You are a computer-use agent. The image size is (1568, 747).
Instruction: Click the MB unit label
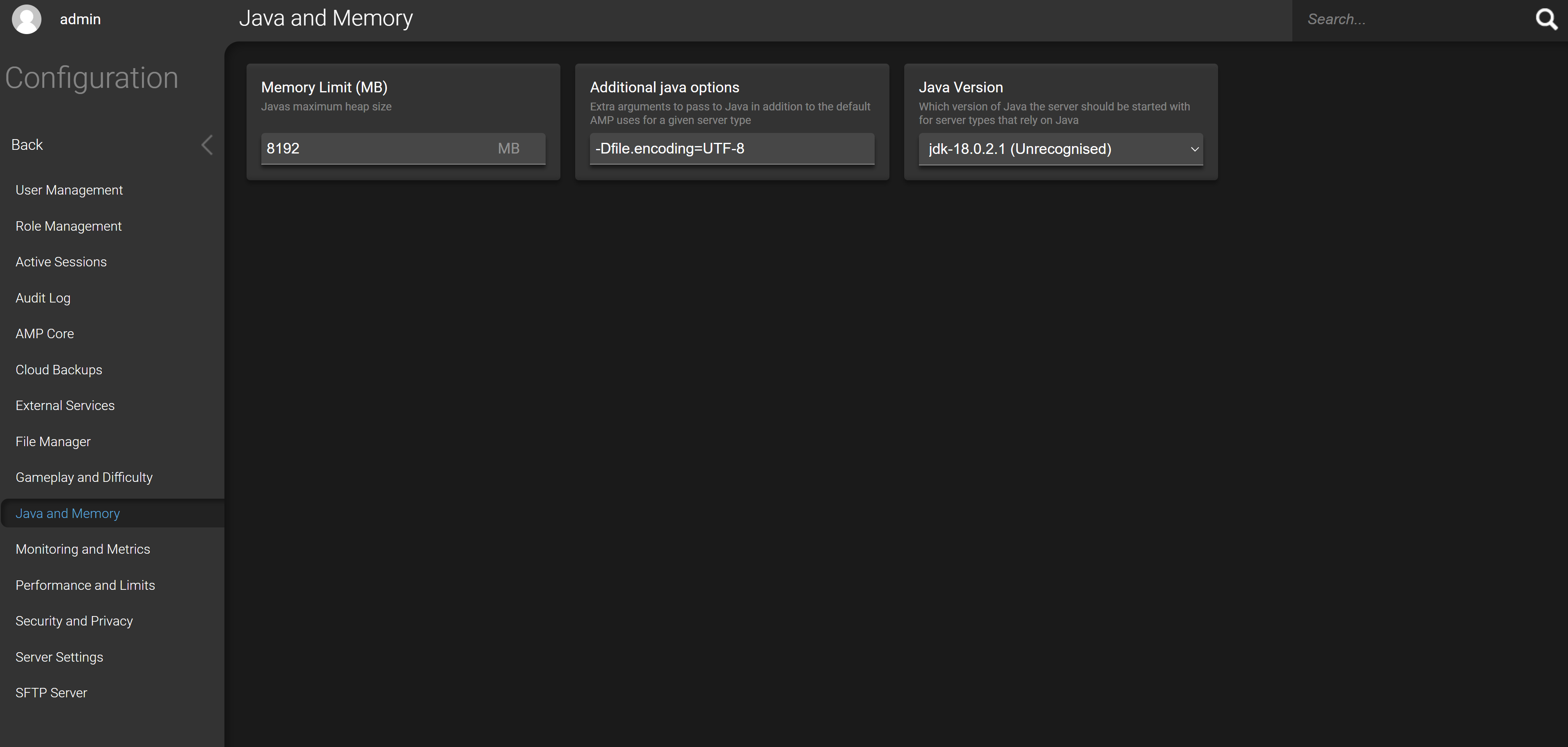(x=509, y=149)
